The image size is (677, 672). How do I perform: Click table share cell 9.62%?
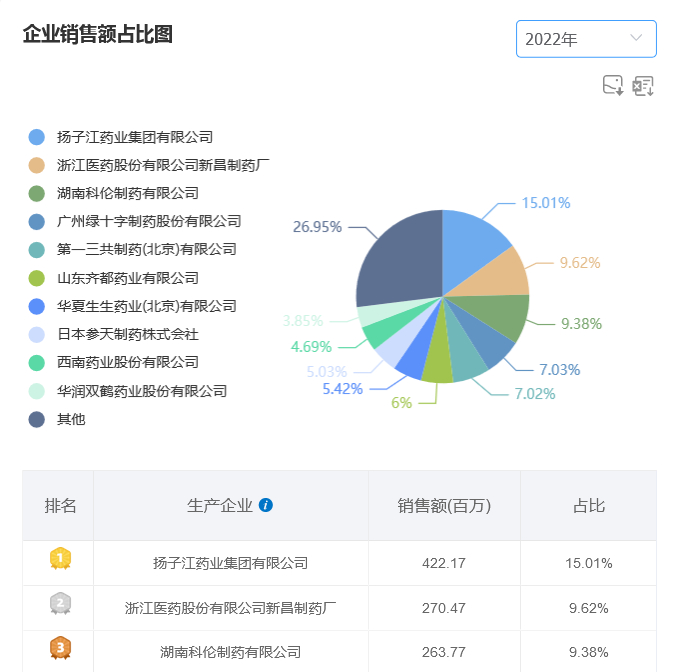(589, 608)
